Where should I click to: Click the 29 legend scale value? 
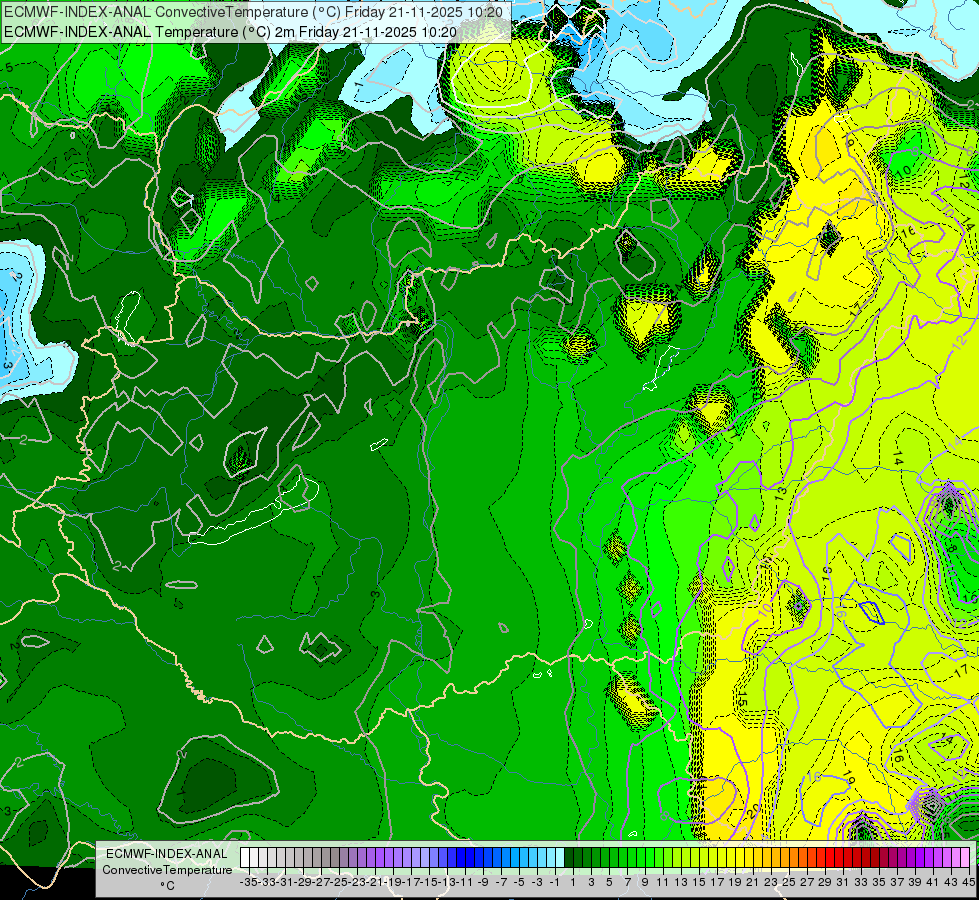(825, 883)
